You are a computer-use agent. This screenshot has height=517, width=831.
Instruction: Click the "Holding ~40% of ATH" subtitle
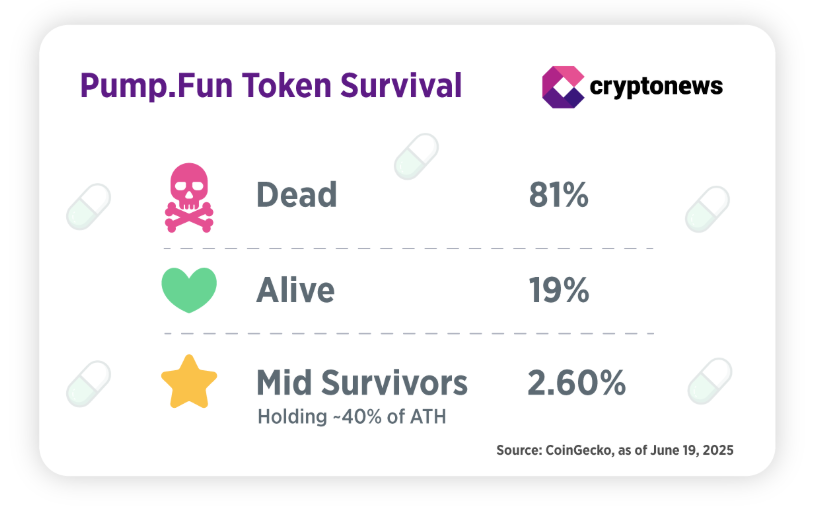click(351, 416)
